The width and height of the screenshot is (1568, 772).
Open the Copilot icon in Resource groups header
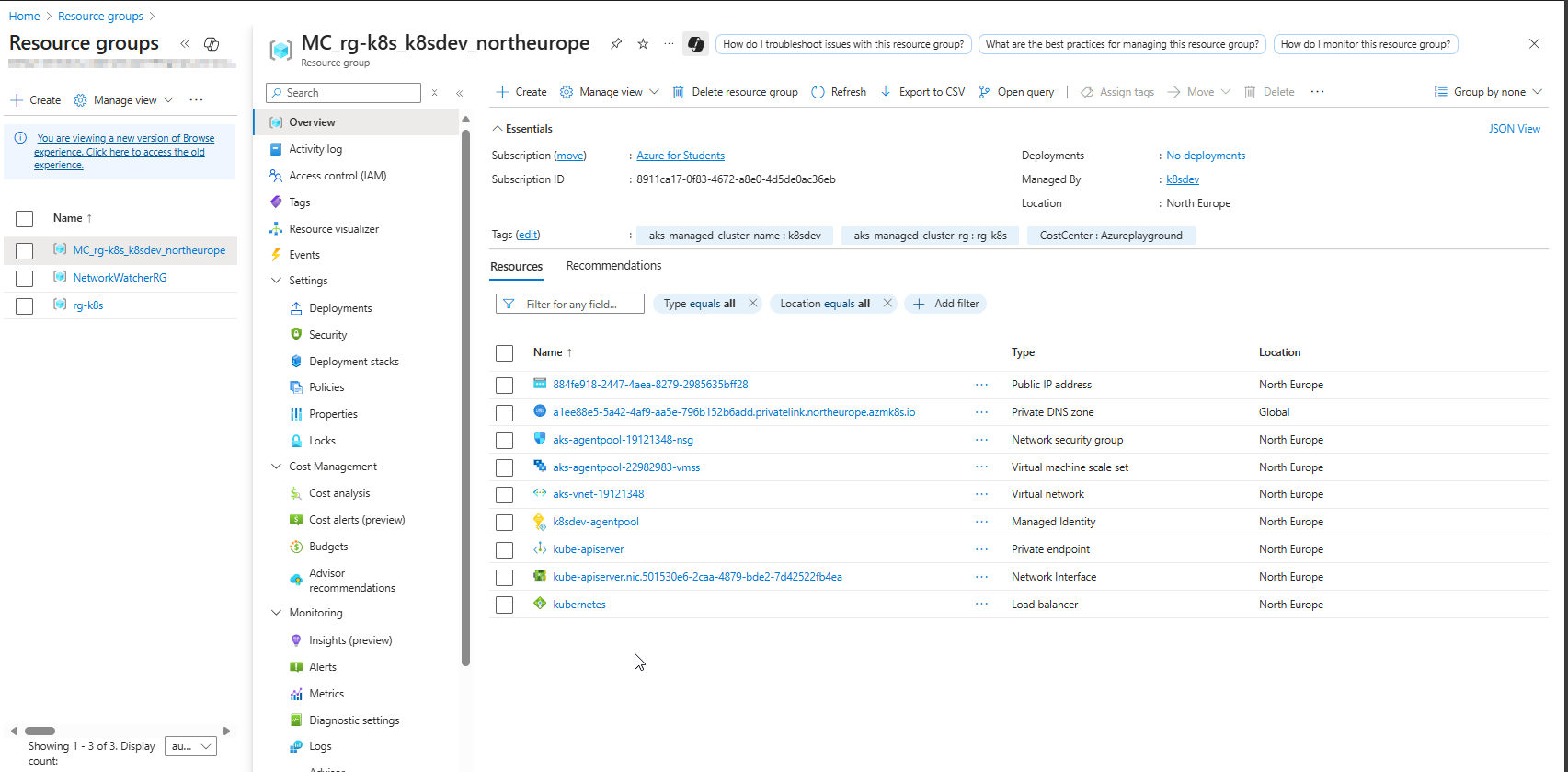(212, 44)
